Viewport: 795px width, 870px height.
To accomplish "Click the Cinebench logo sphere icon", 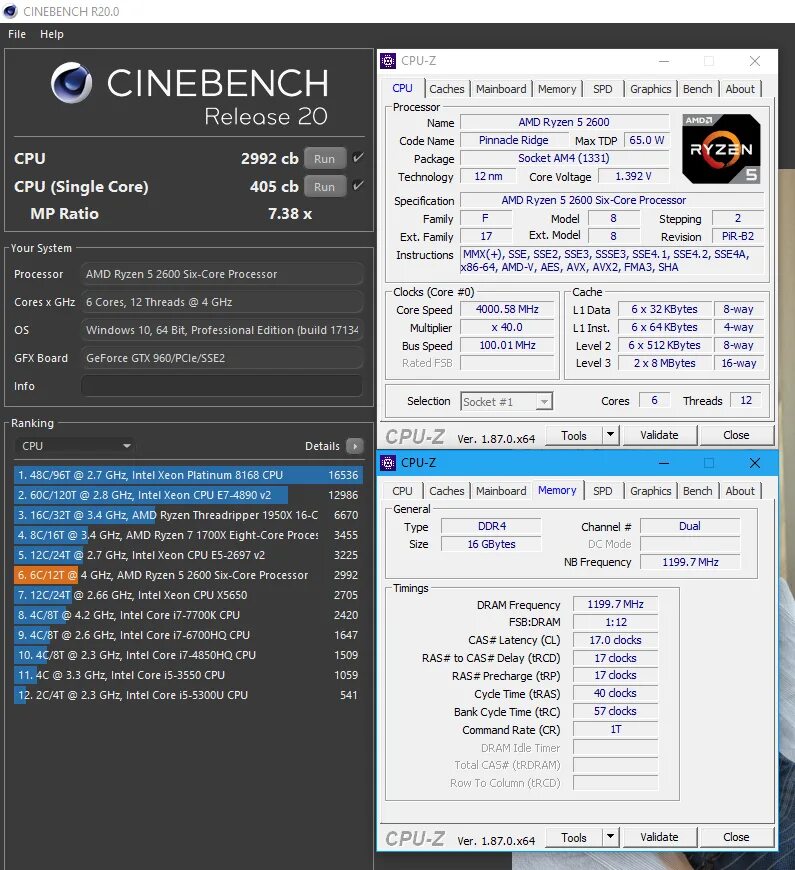I will click(72, 83).
